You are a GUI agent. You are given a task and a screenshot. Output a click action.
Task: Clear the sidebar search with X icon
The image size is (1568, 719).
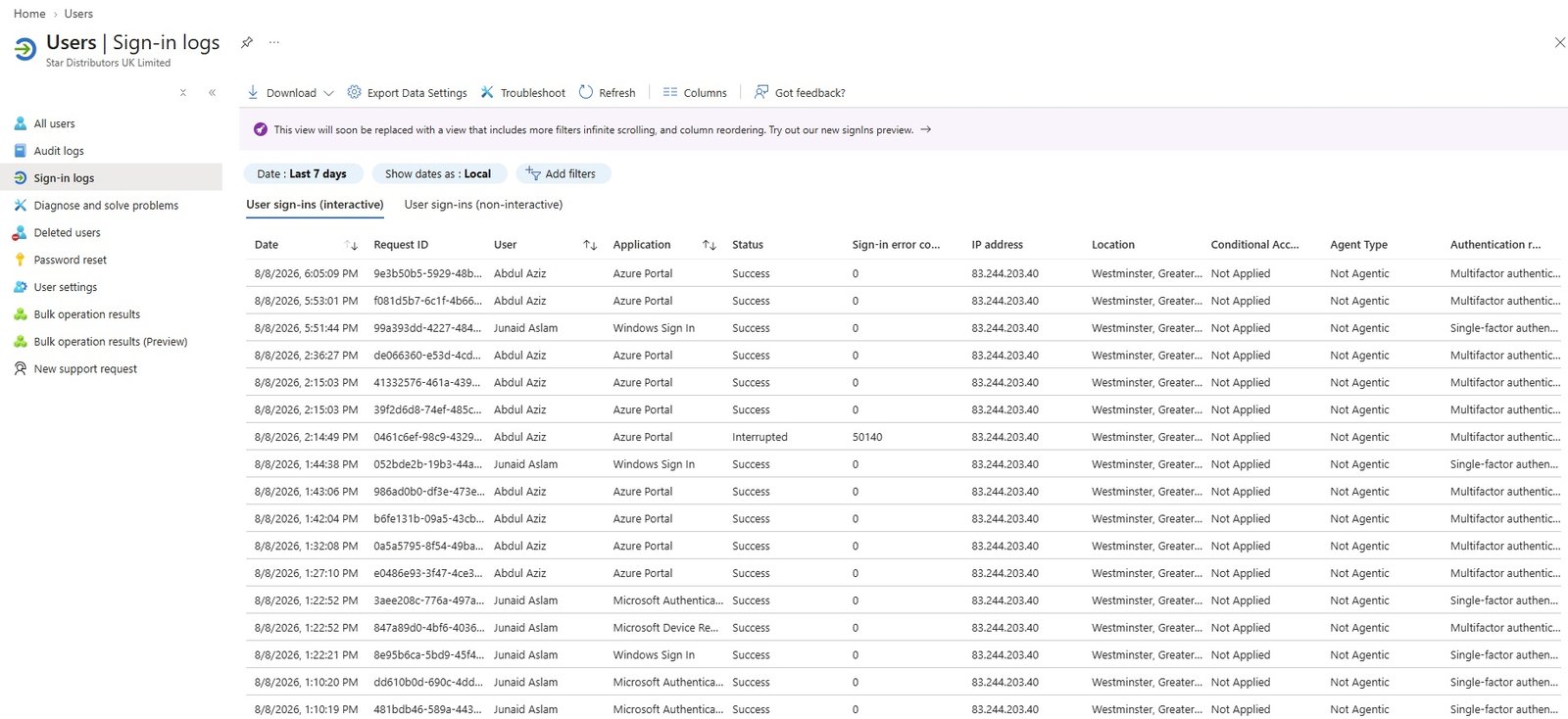click(x=183, y=93)
